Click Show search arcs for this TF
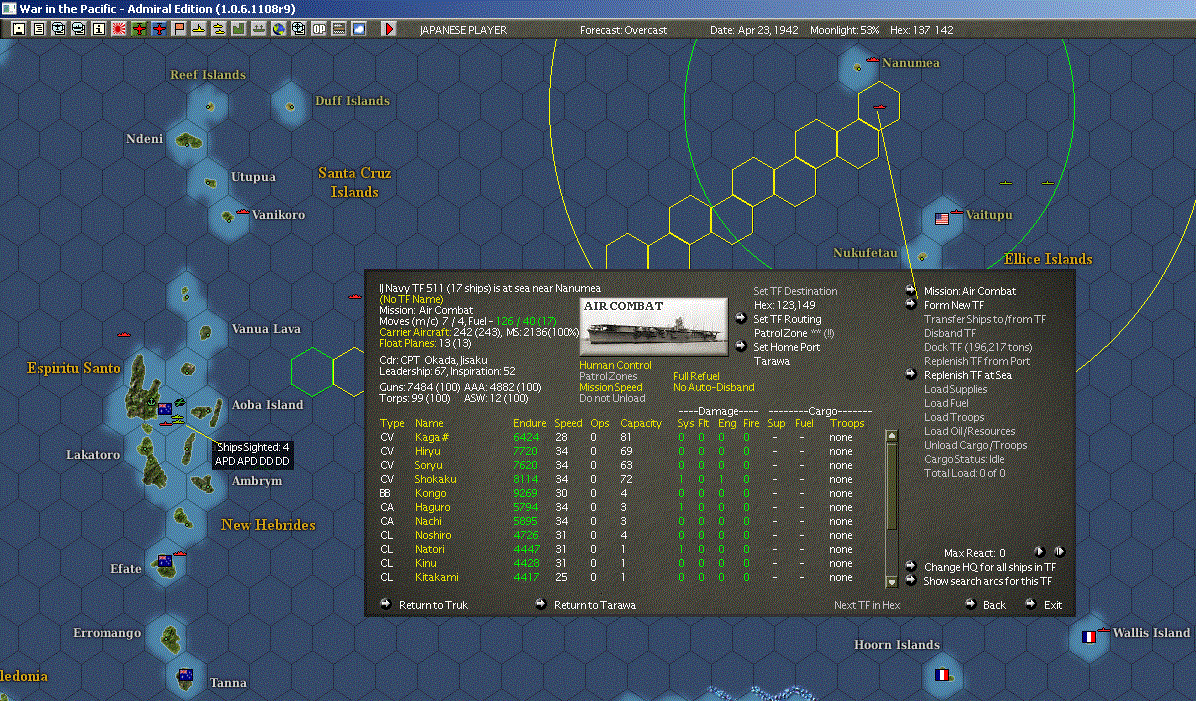This screenshot has width=1196, height=701. [987, 581]
